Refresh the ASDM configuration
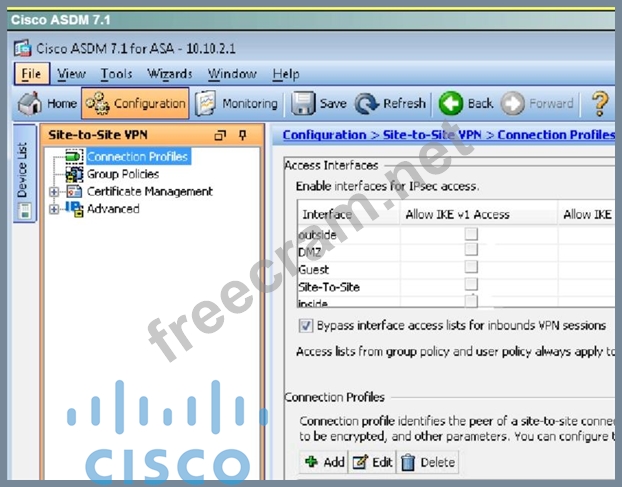 click(391, 103)
